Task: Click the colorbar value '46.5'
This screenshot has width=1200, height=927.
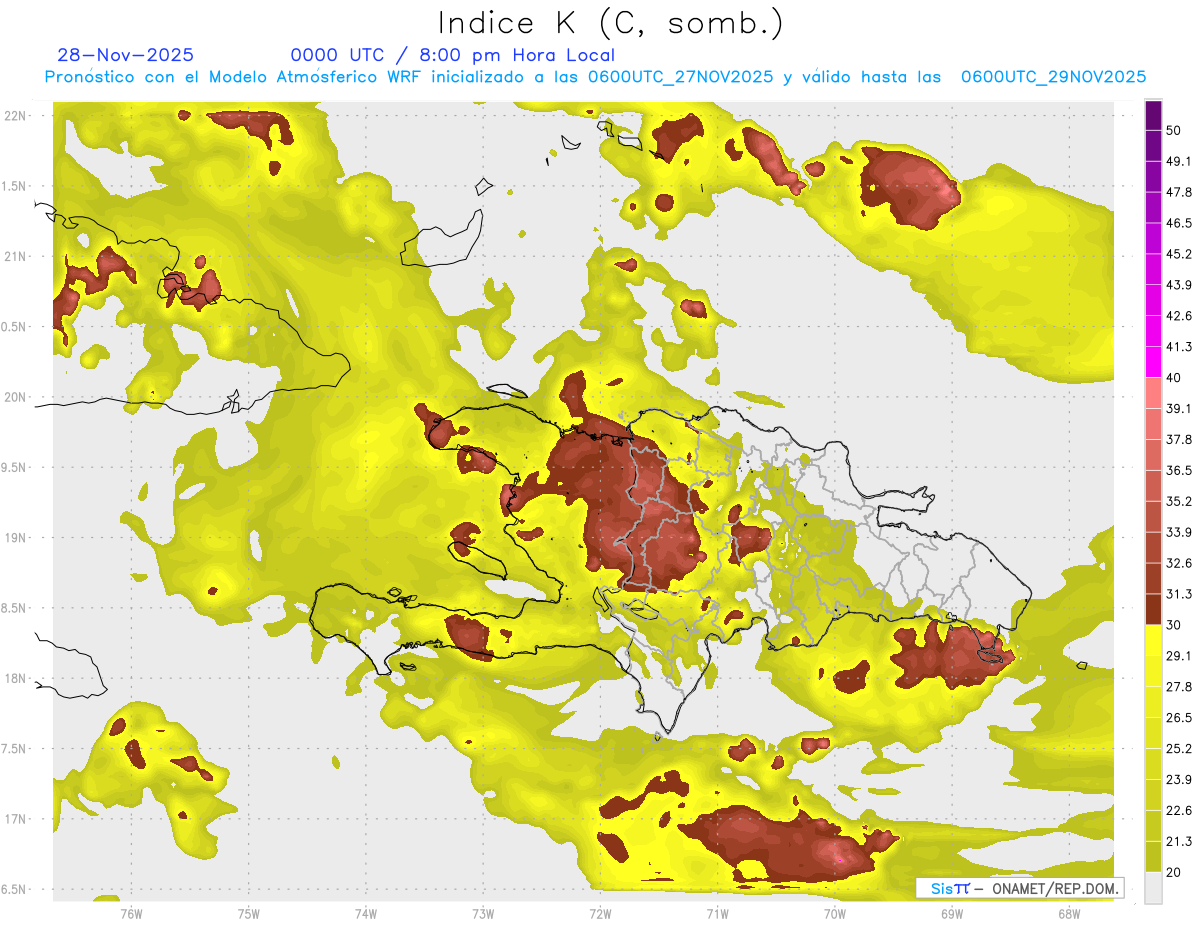Action: (x=1178, y=223)
